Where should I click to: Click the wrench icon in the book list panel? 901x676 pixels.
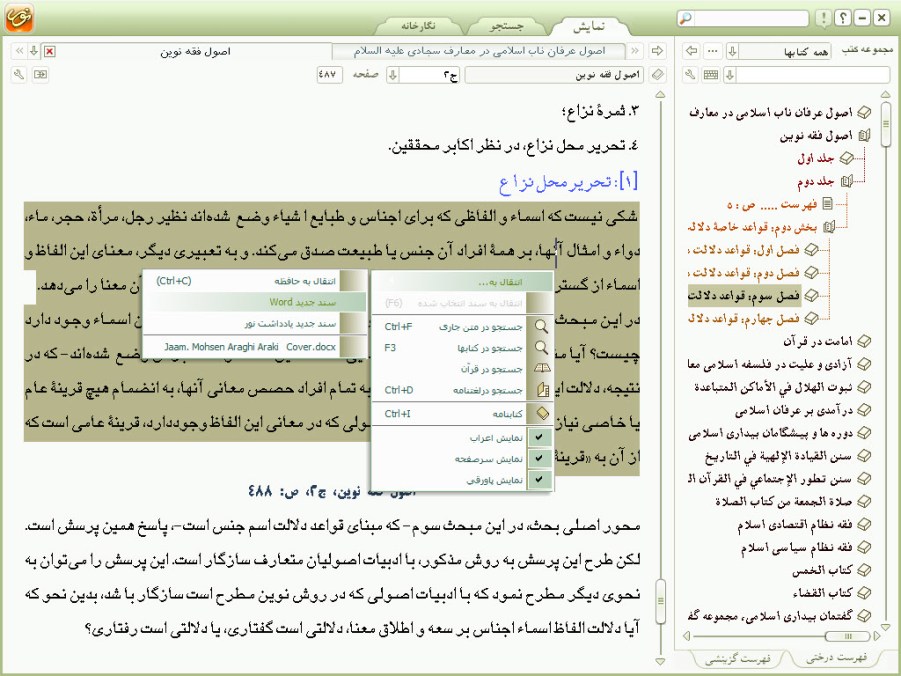691,74
